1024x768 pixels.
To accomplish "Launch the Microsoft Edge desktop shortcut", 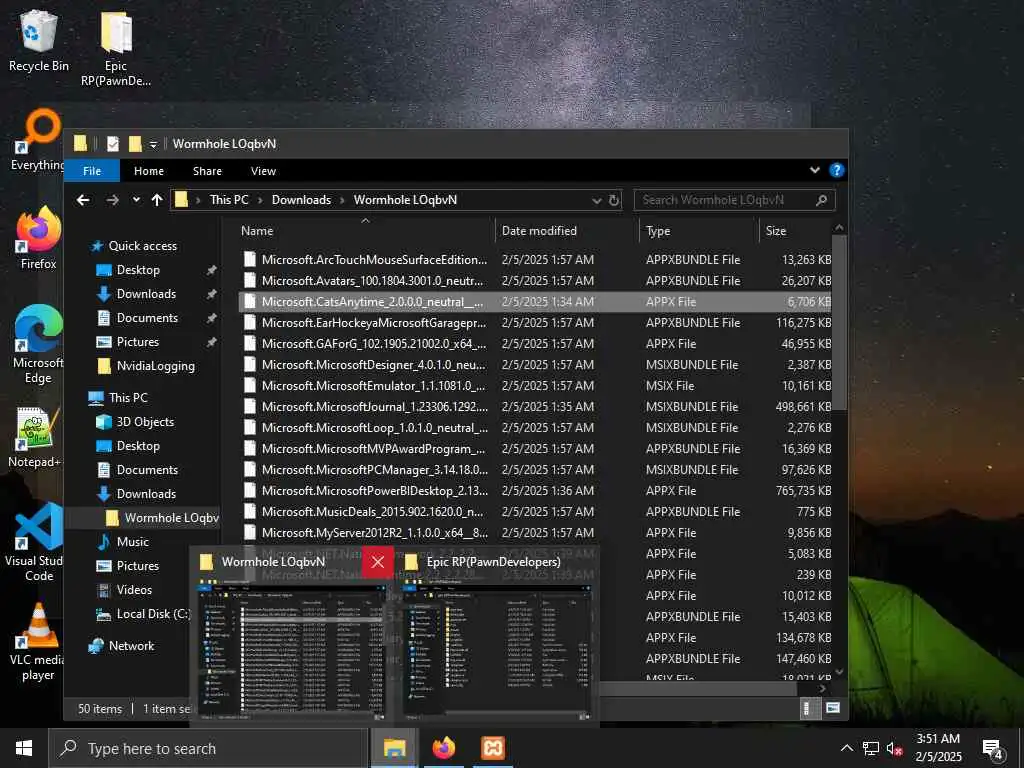I will tap(39, 344).
